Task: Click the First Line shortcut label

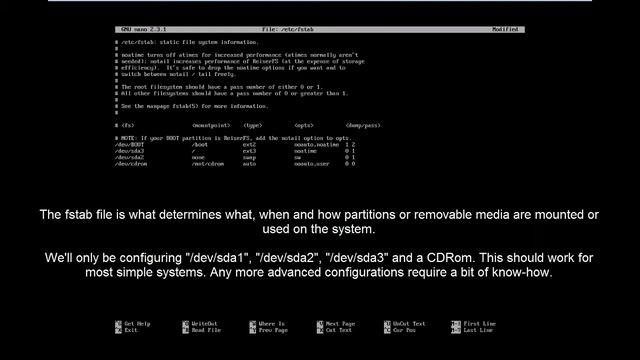Action: pyautogui.click(x=480, y=324)
